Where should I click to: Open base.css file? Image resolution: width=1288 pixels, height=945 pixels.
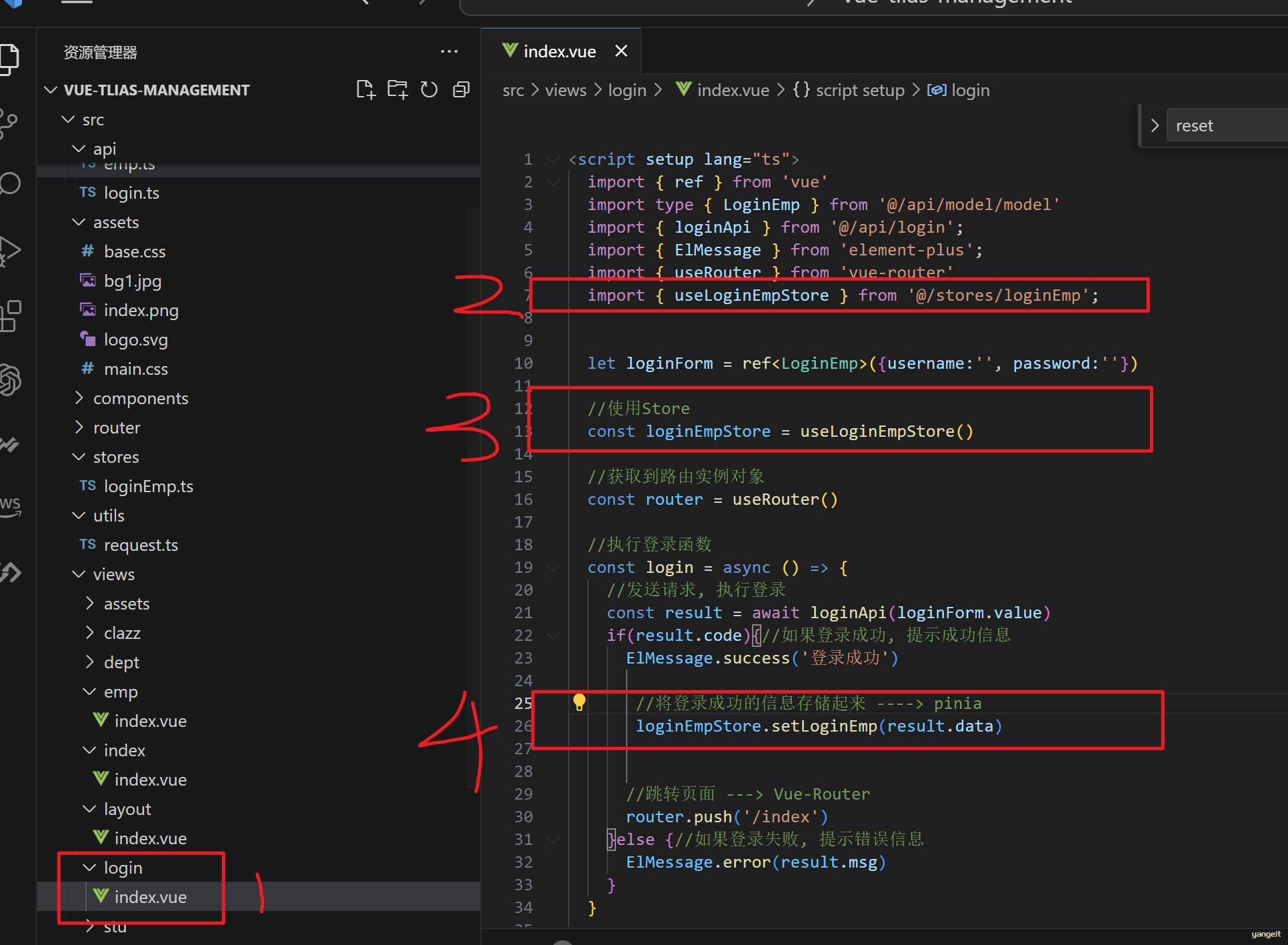[135, 251]
